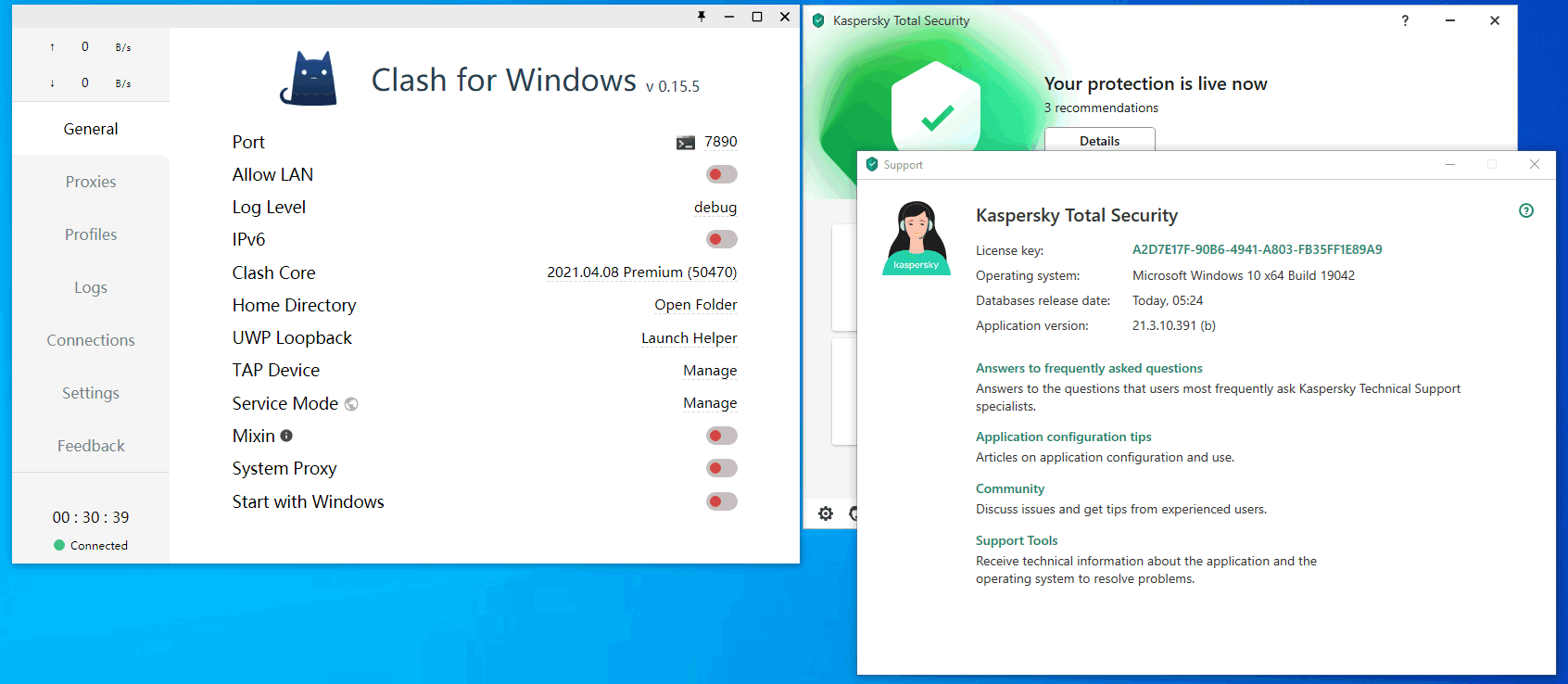Click the Your protection is live now heading
1568x684 pixels.
tap(1156, 83)
